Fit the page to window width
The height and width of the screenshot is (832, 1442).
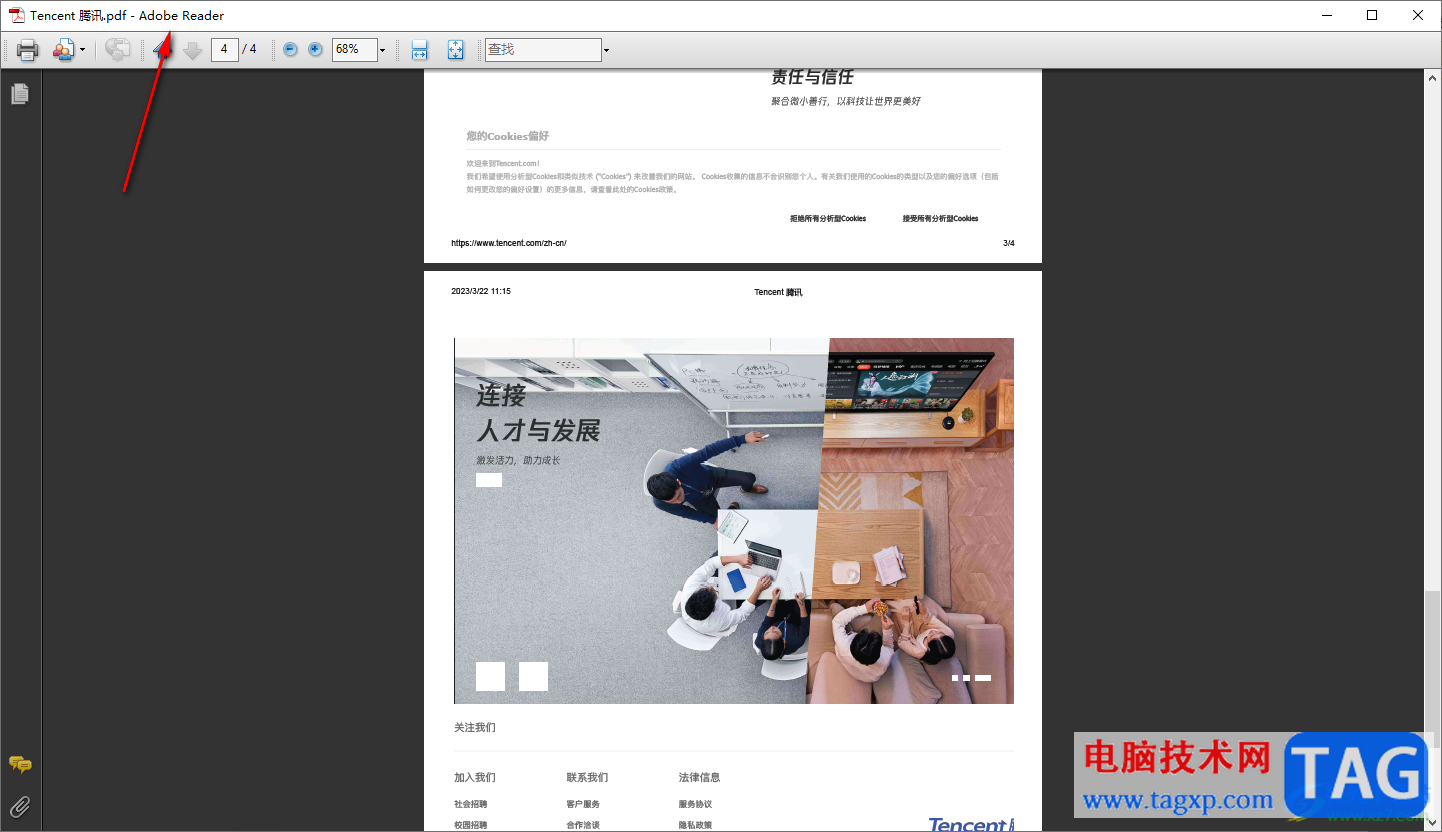click(420, 49)
